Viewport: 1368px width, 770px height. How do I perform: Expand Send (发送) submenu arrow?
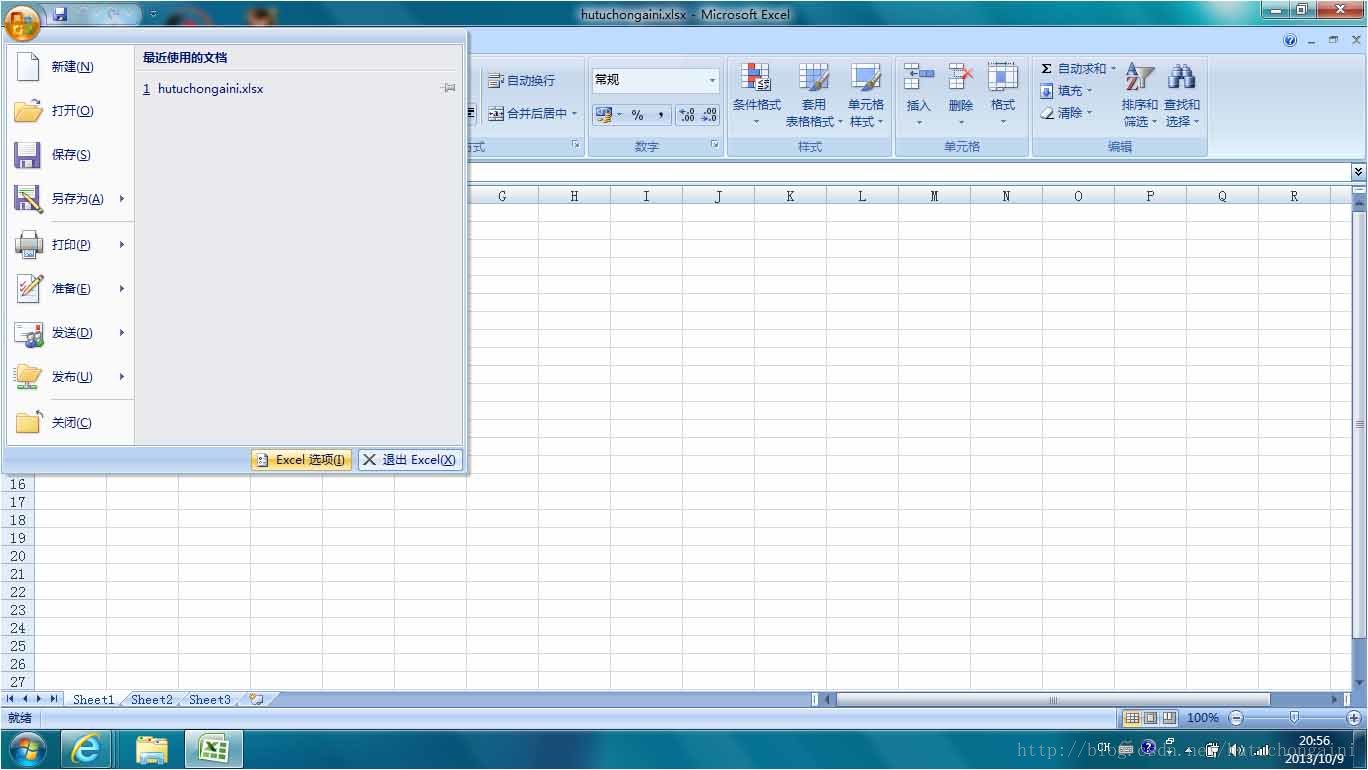(122, 333)
